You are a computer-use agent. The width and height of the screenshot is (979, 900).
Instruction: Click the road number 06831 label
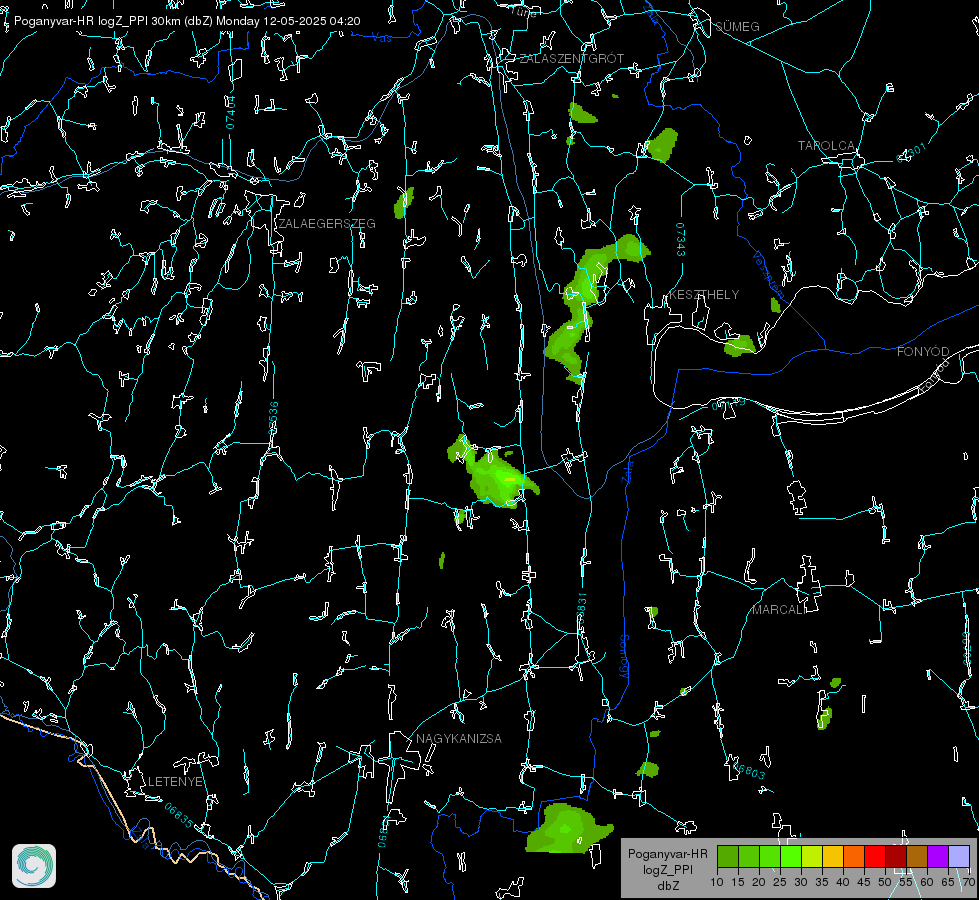coord(581,608)
